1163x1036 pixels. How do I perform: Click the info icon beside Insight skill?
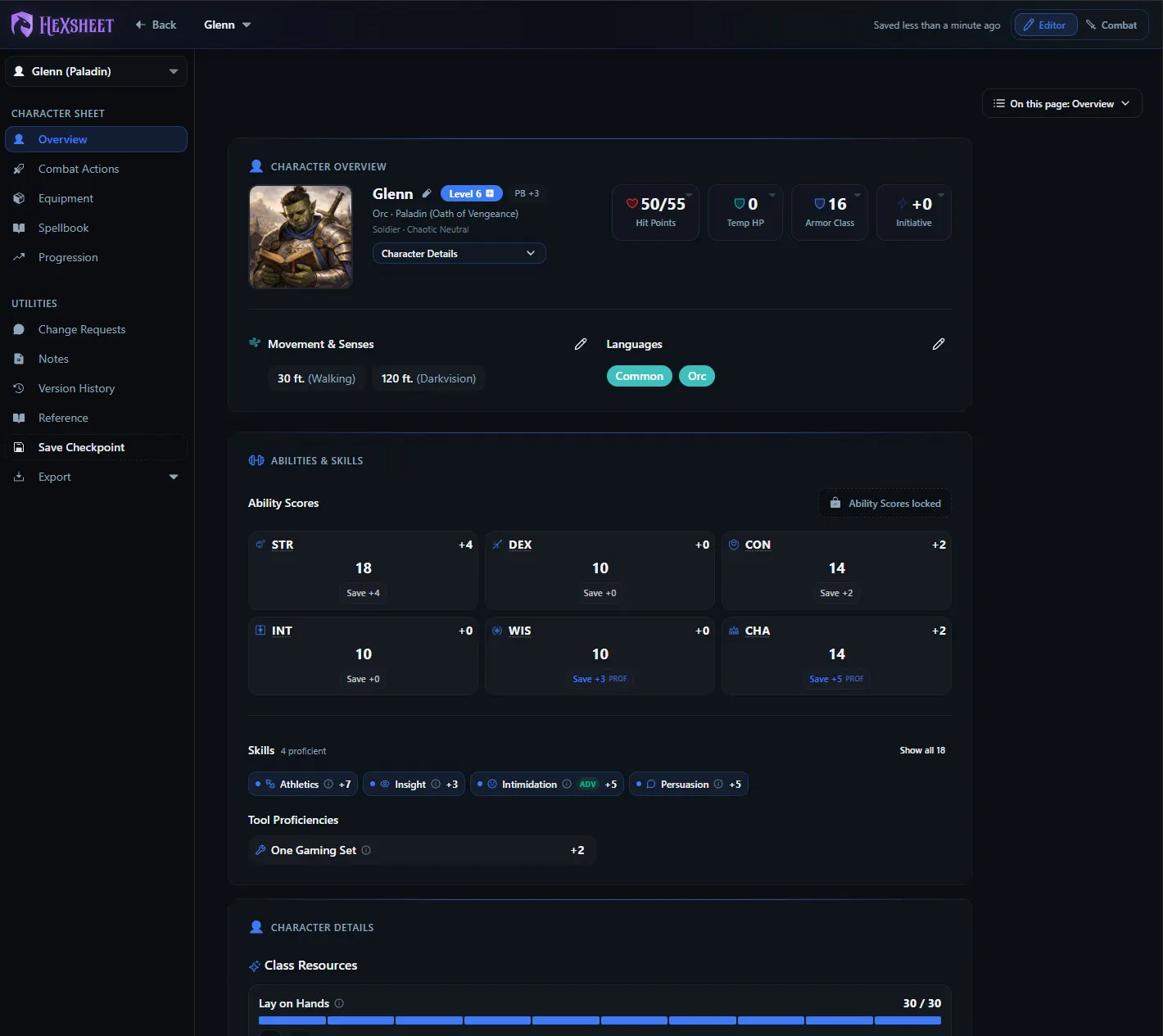tap(436, 784)
